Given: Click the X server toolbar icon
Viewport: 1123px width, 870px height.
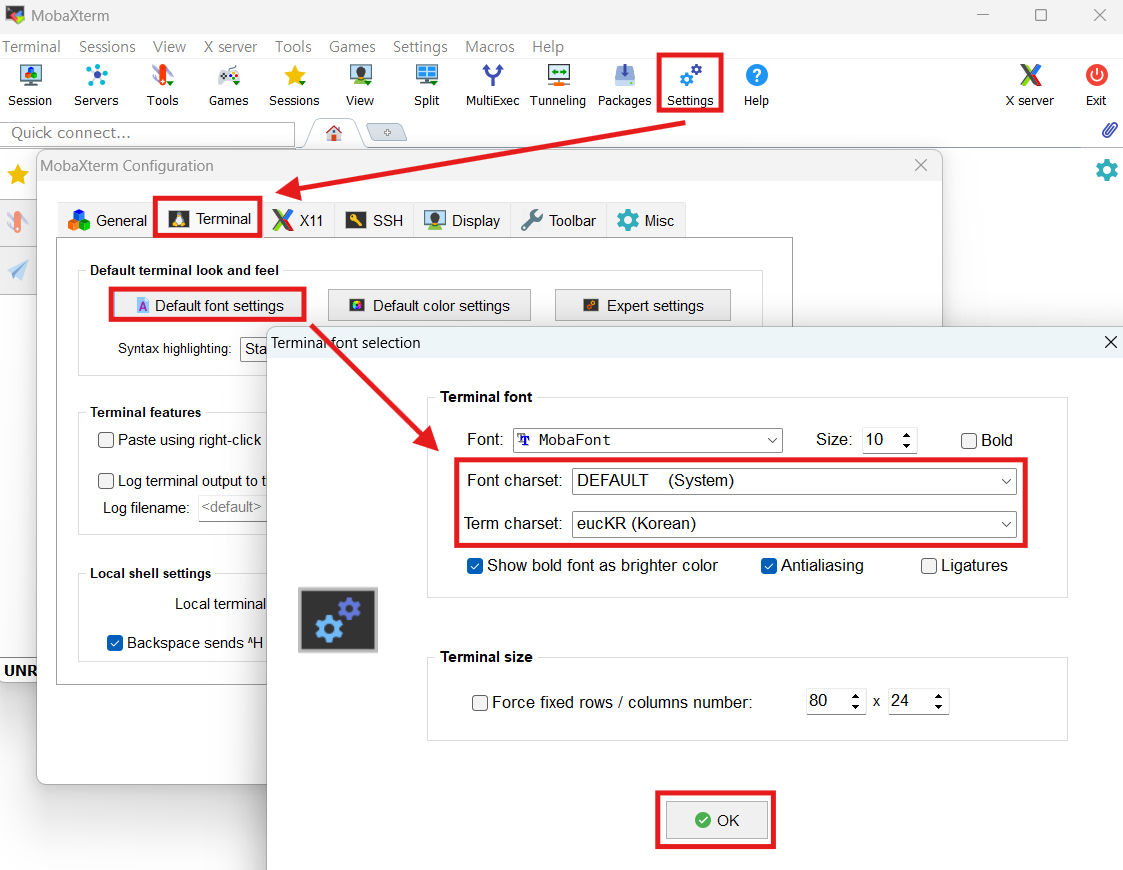Looking at the screenshot, I should tap(1030, 85).
